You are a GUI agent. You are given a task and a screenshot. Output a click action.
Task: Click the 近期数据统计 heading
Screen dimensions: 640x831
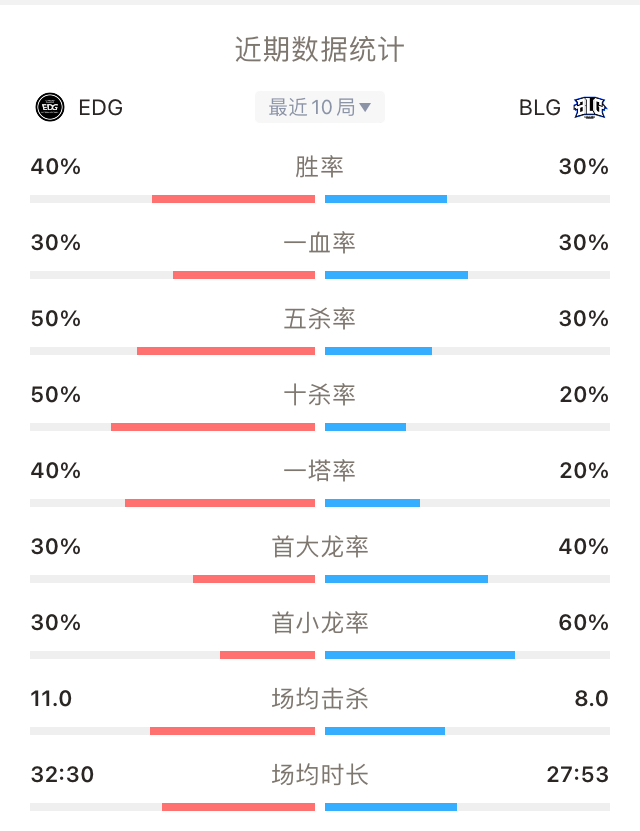(x=319, y=50)
